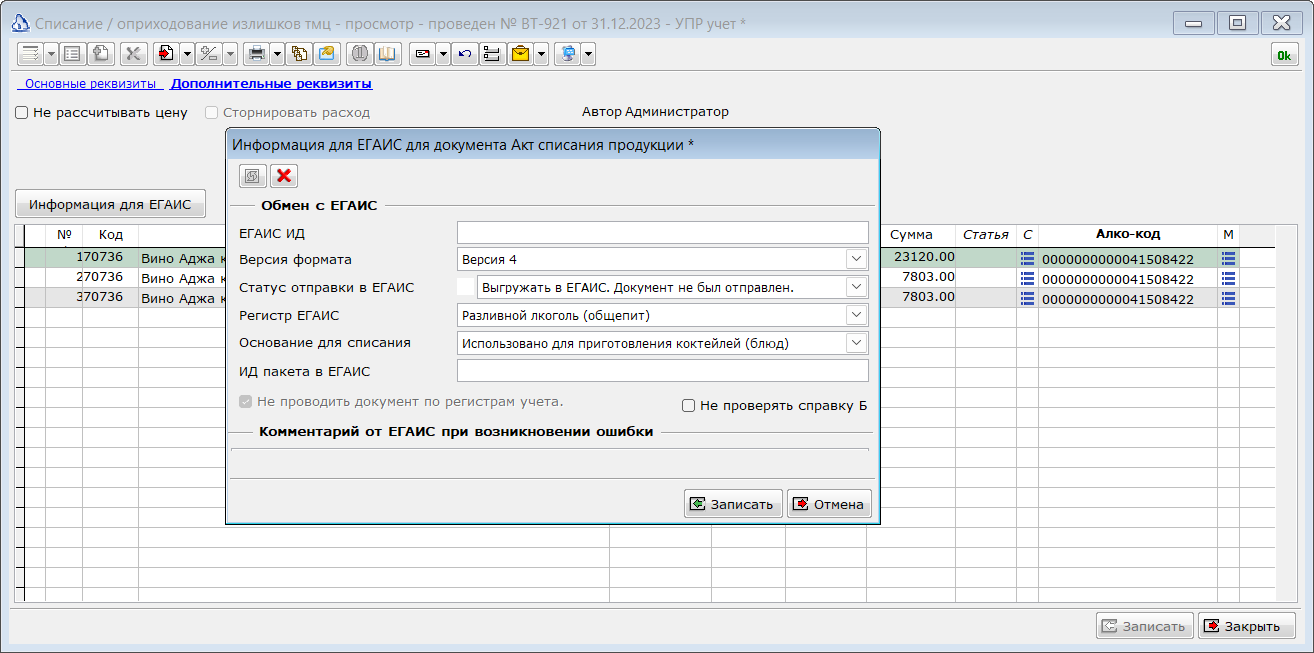This screenshot has width=1314, height=653.
Task: Expand arrow next to network computer icon
Action: click(x=589, y=54)
